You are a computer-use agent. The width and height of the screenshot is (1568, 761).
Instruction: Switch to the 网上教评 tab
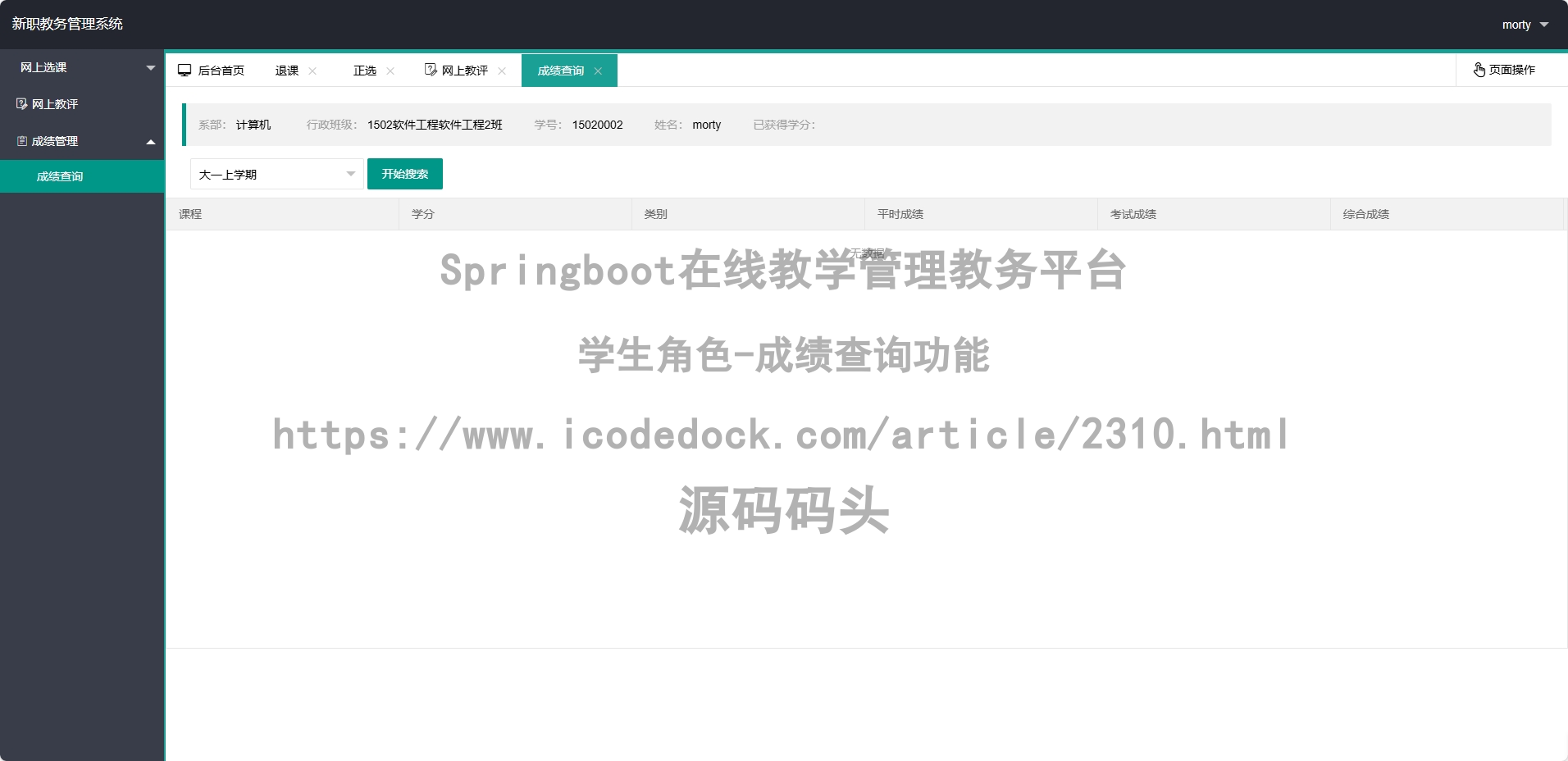pos(464,71)
